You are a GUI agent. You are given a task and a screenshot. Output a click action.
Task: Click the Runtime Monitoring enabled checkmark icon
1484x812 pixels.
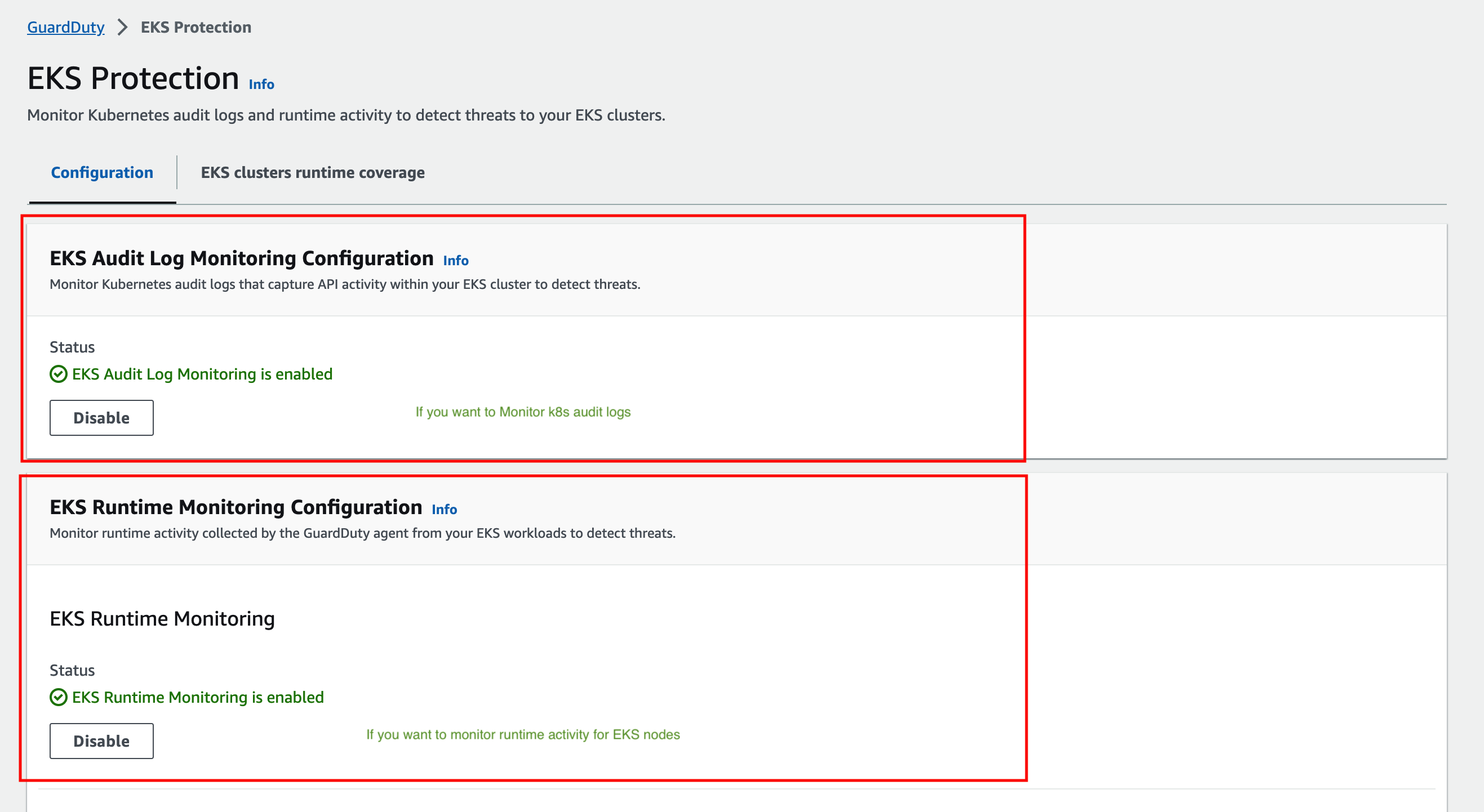pyautogui.click(x=58, y=697)
